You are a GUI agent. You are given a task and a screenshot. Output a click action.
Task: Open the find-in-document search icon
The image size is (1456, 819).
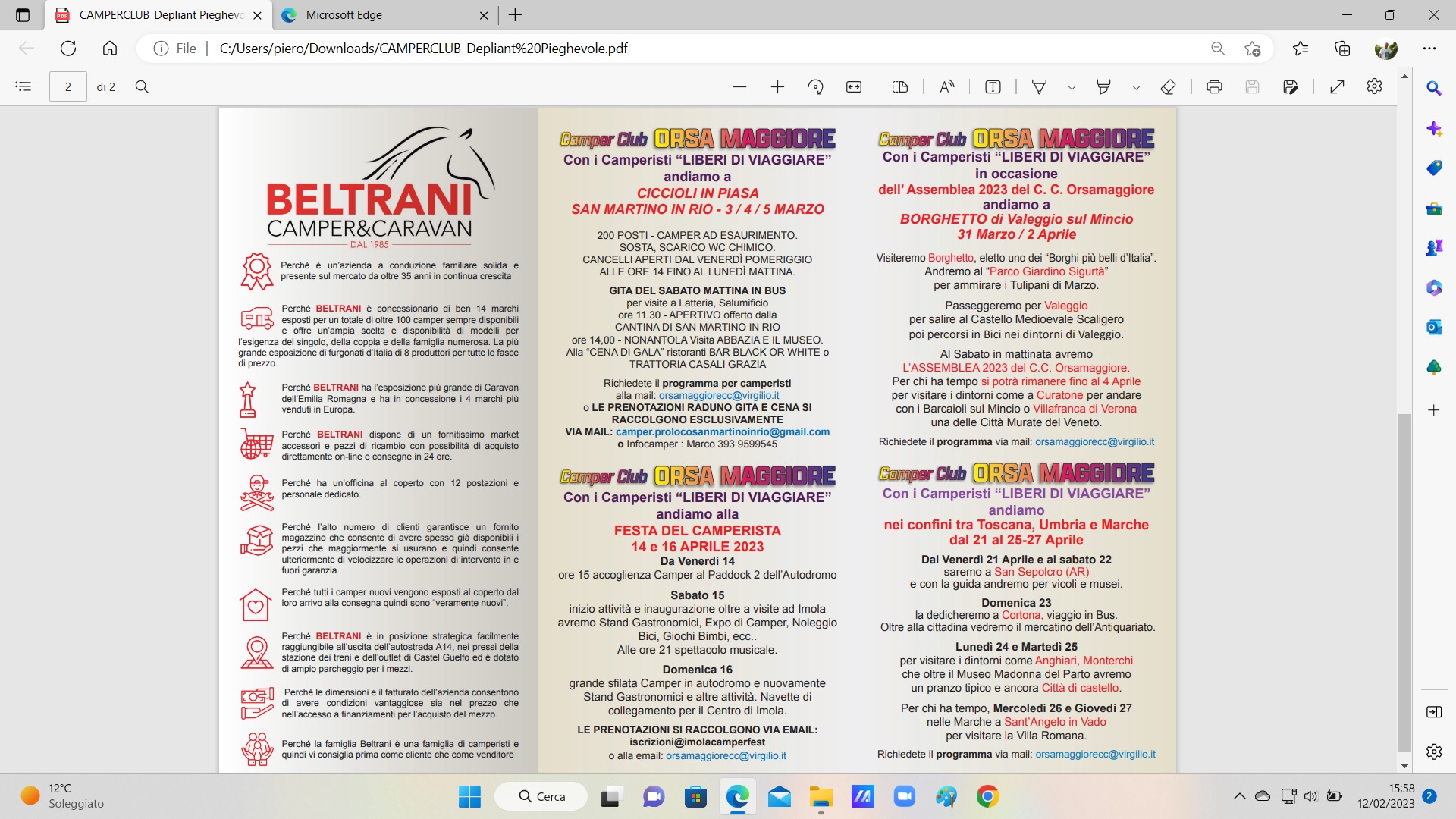[x=142, y=87]
